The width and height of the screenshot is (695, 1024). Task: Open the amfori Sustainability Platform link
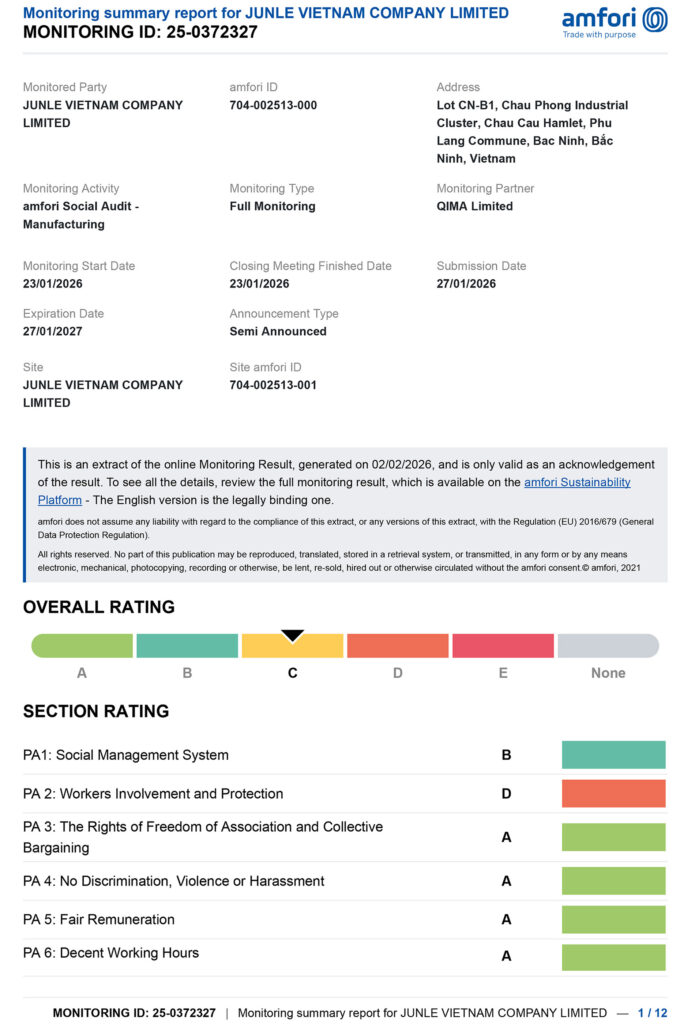(x=577, y=482)
